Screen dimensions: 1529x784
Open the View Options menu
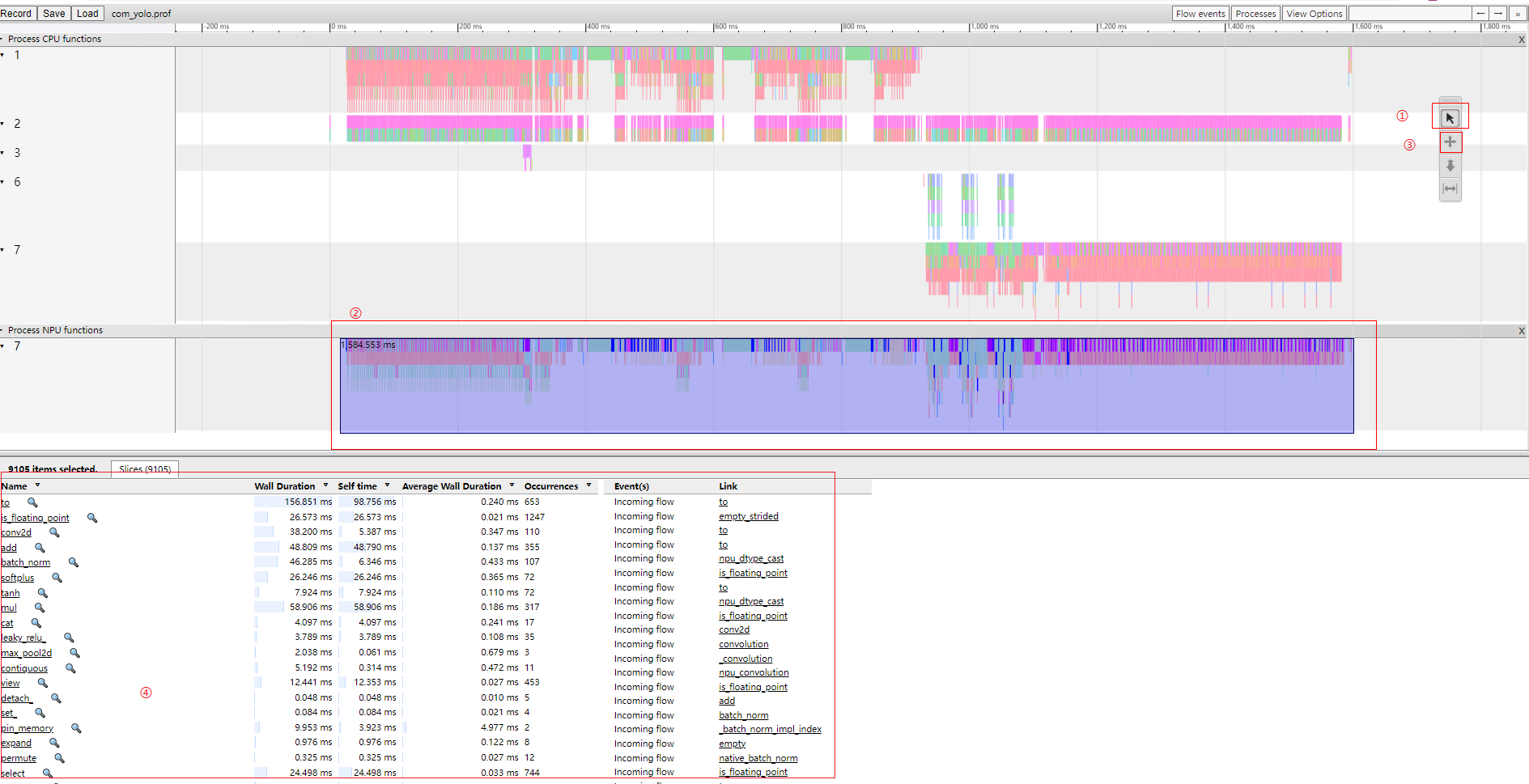[1315, 14]
